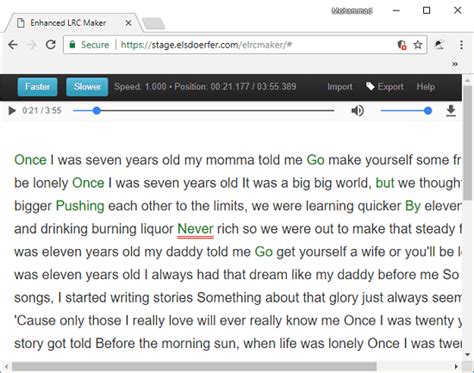Show hidden bookmarks with the chevron

455,64
